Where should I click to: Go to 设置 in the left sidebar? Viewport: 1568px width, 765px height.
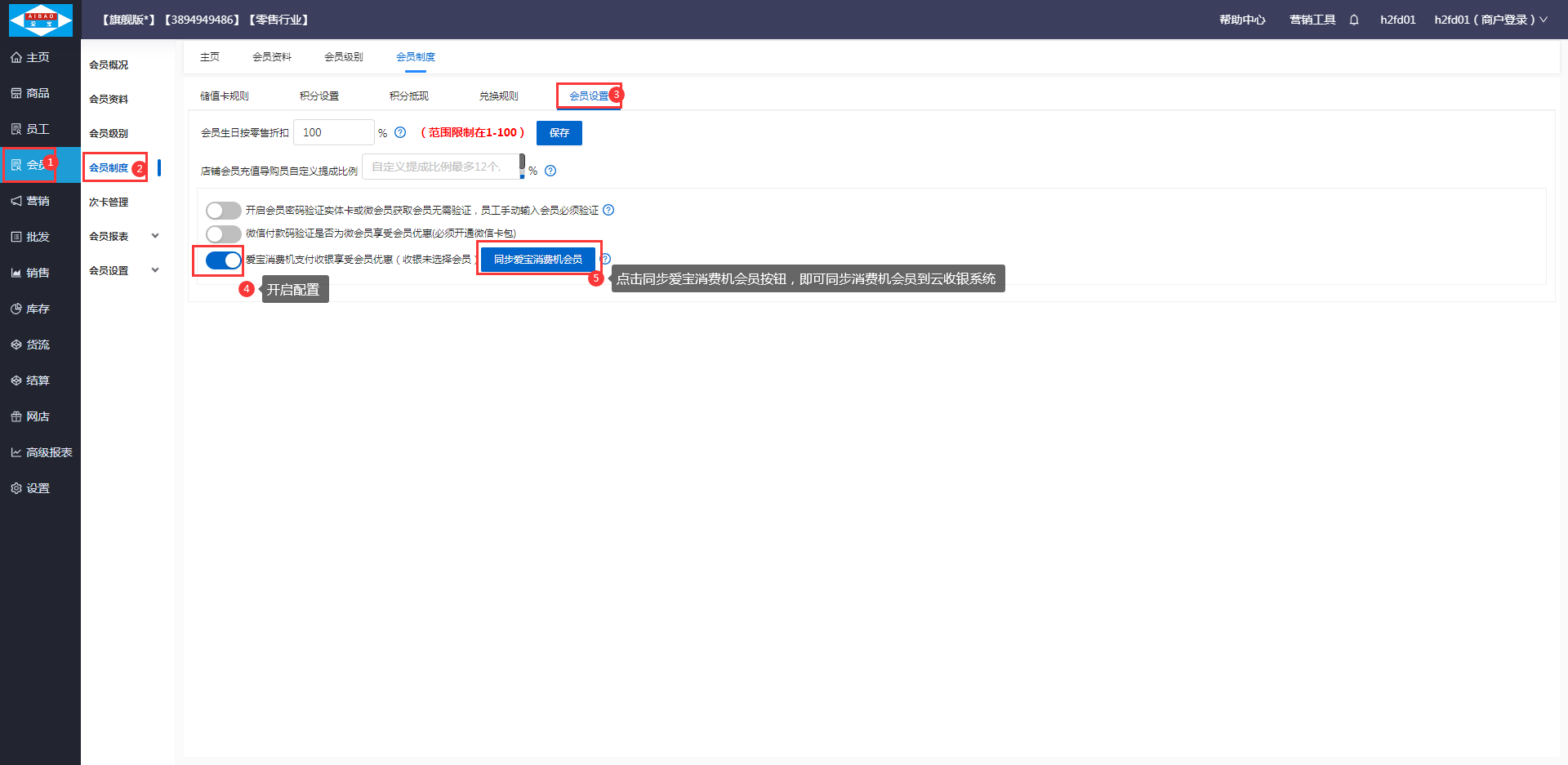[x=38, y=488]
